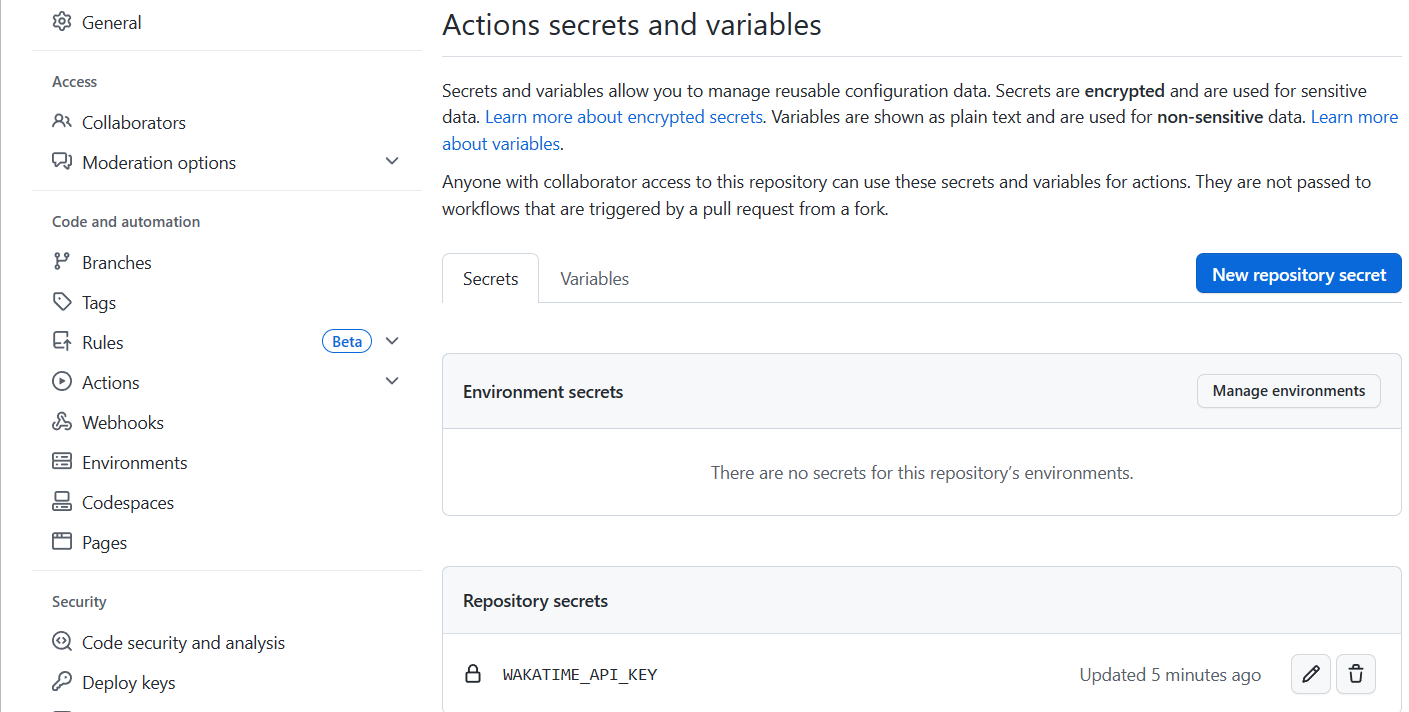Image resolution: width=1409 pixels, height=712 pixels.
Task: Click the Collaborators people icon
Action: point(62,122)
